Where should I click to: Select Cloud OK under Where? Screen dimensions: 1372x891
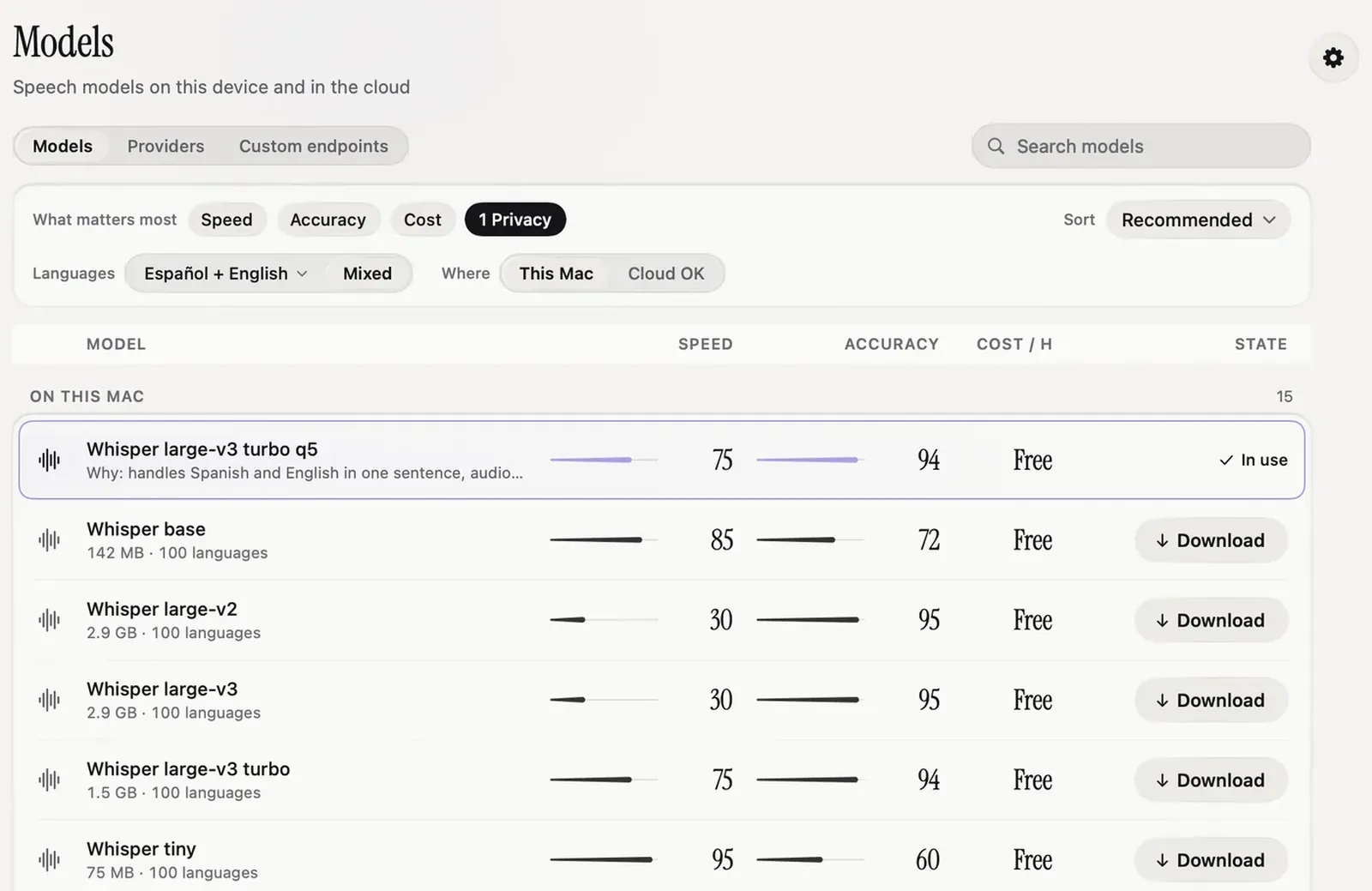(666, 274)
